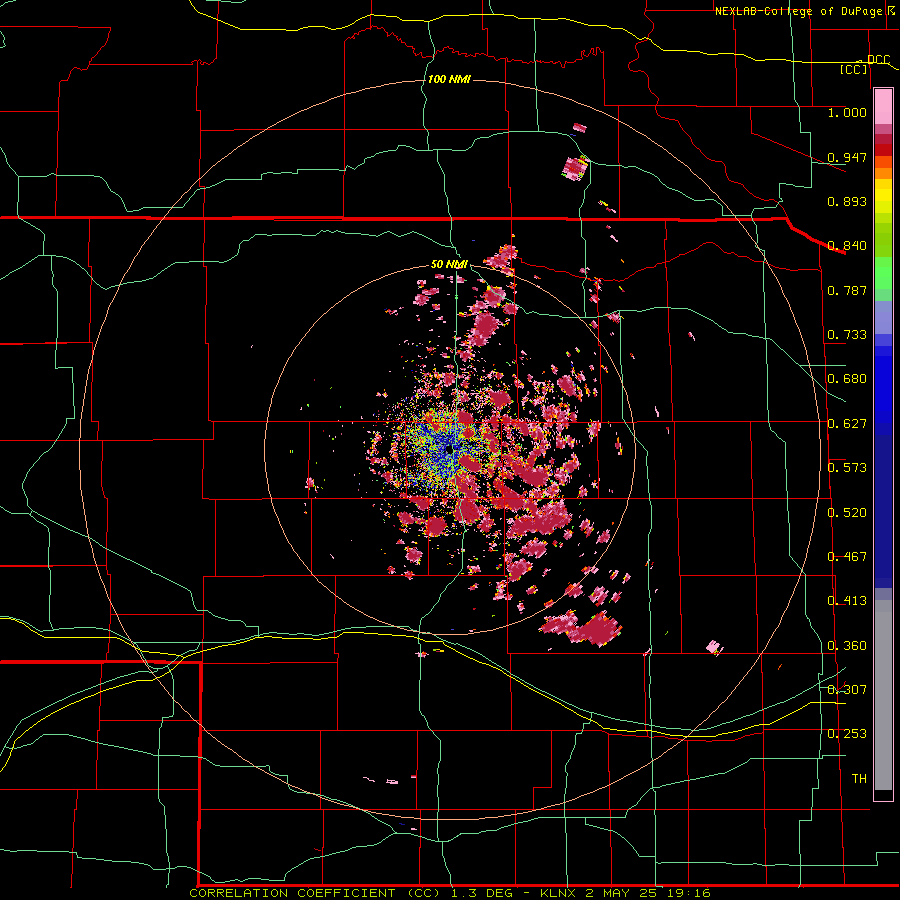Click the 0.253 scale value

[847, 734]
